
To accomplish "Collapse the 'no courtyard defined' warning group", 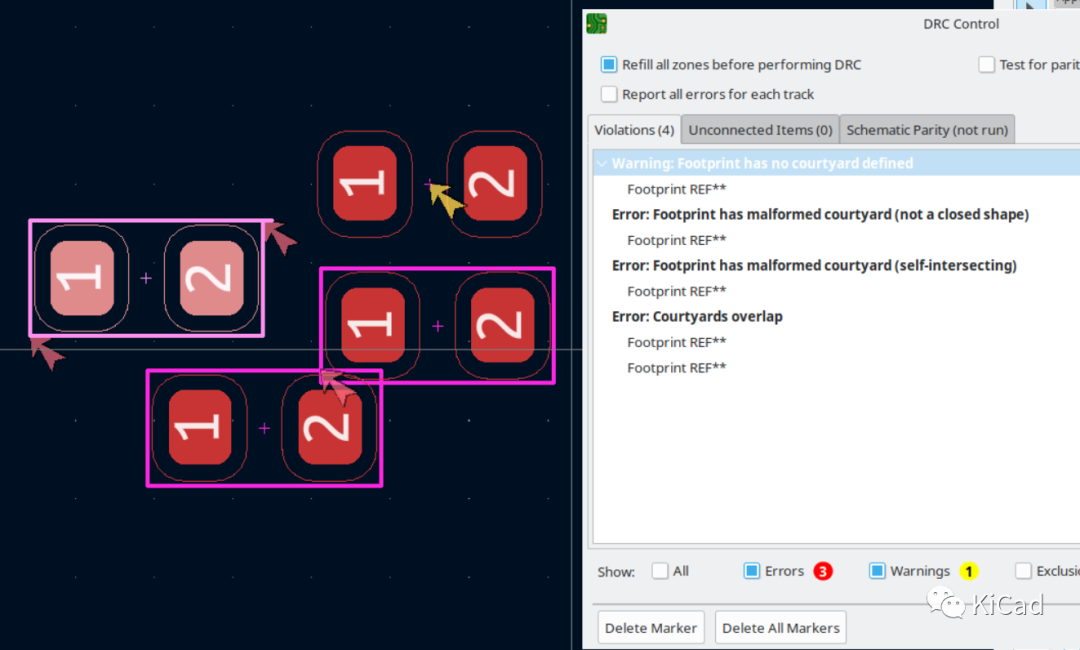I will tap(601, 163).
